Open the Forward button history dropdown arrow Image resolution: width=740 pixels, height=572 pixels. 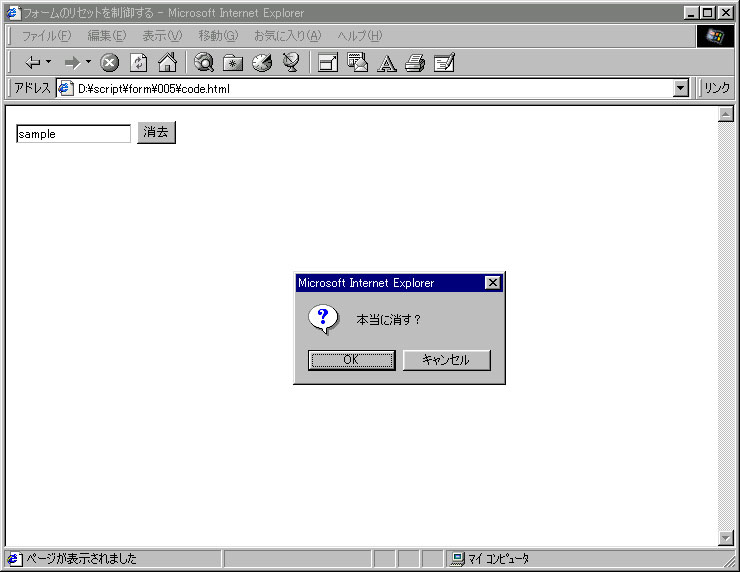(x=88, y=62)
